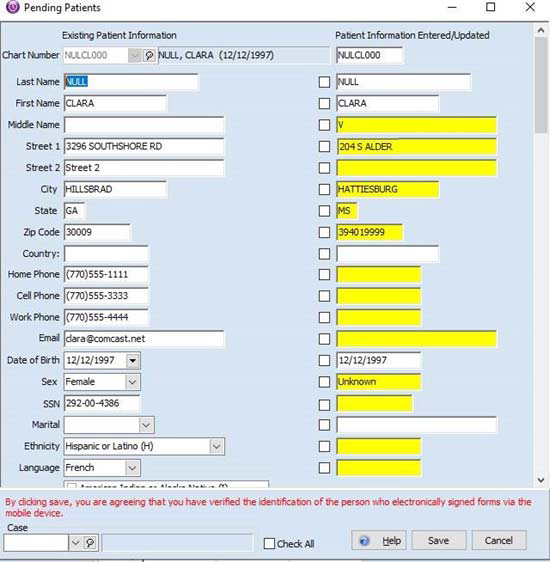Image resolution: width=550 pixels, height=562 pixels.
Task: Open the Help button
Action: click(x=379, y=540)
